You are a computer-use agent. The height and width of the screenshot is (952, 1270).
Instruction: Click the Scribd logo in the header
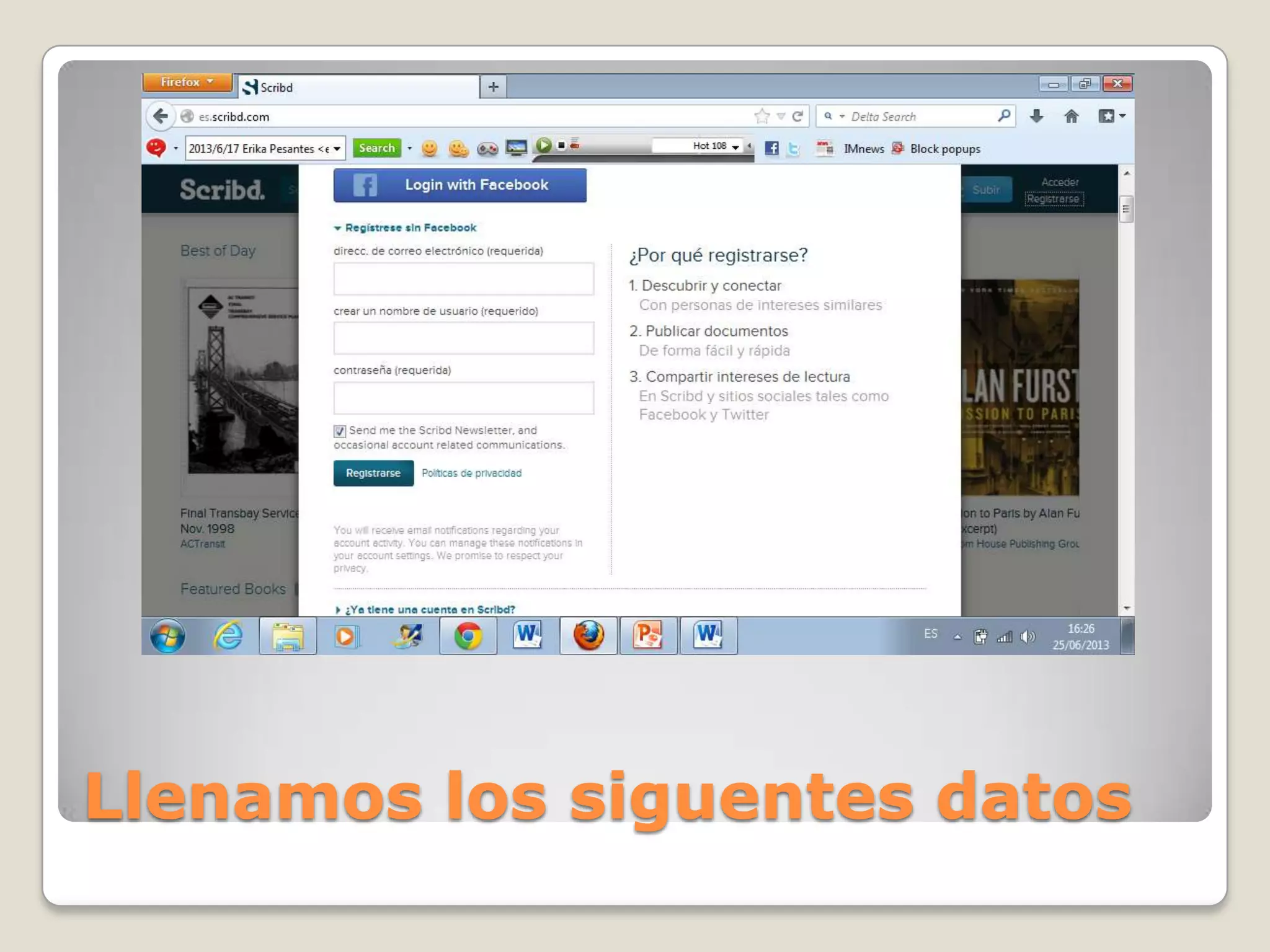click(x=222, y=189)
